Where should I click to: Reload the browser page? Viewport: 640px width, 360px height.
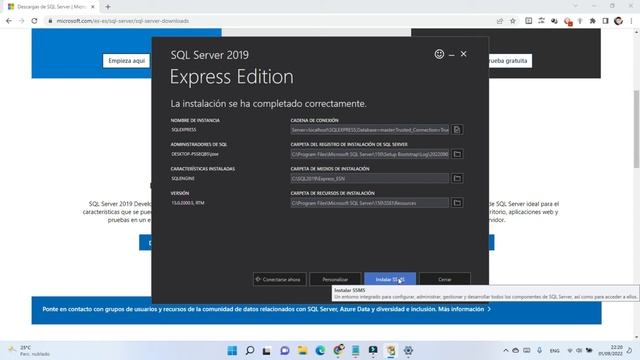34,21
